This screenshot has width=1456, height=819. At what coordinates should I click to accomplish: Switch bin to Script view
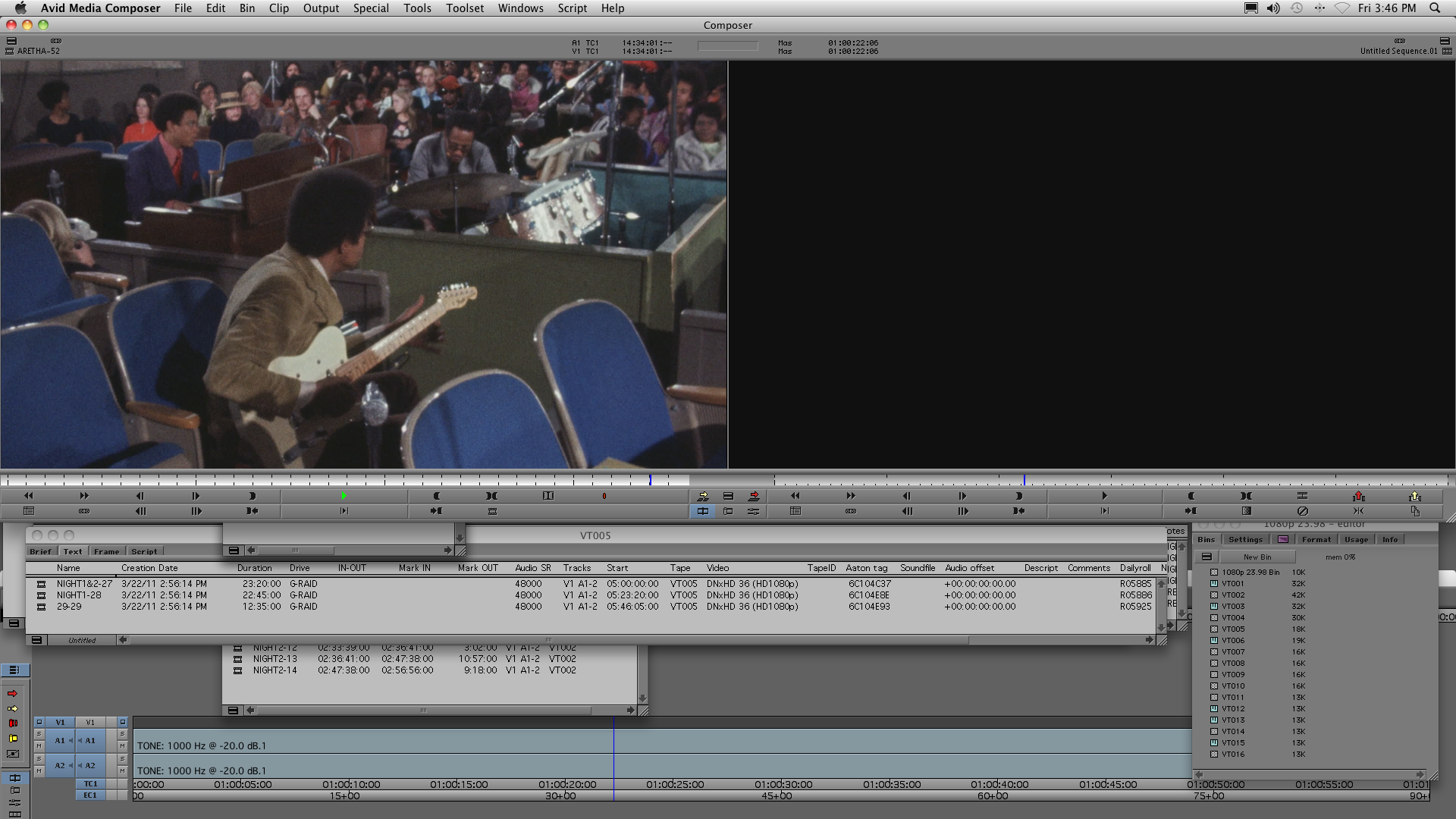click(x=144, y=551)
